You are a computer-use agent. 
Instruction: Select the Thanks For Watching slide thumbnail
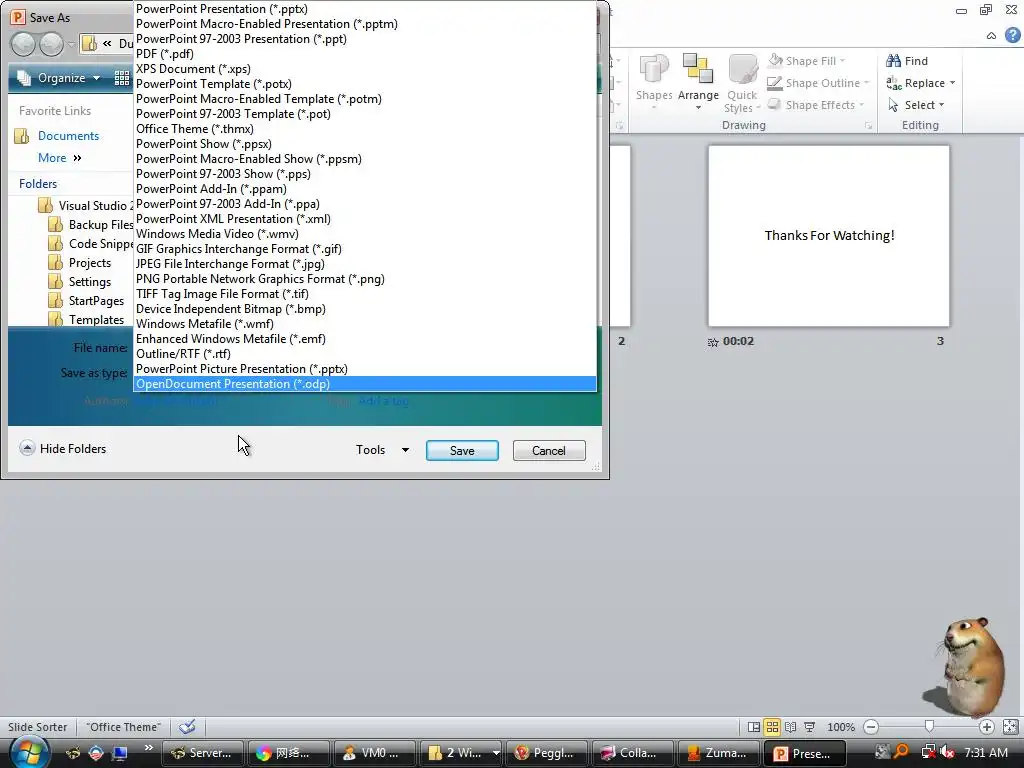click(829, 236)
